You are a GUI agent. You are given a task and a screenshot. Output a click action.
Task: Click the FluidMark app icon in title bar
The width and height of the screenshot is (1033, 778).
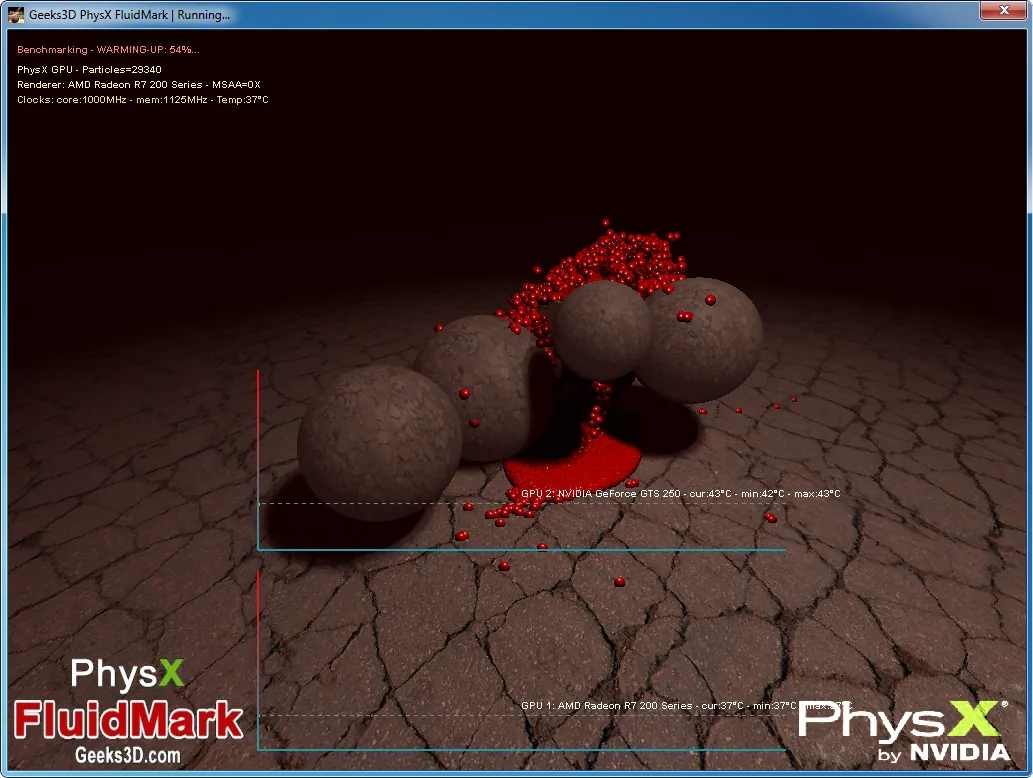[x=16, y=15]
